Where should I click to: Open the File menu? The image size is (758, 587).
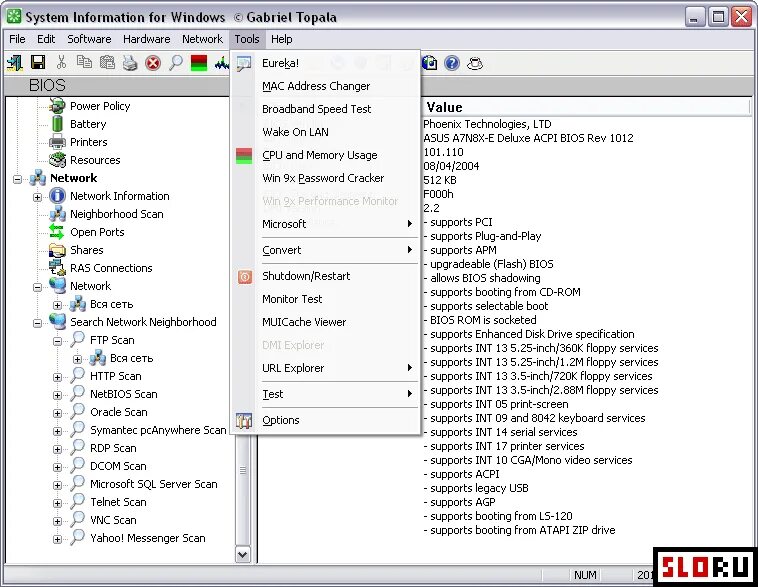[x=17, y=39]
